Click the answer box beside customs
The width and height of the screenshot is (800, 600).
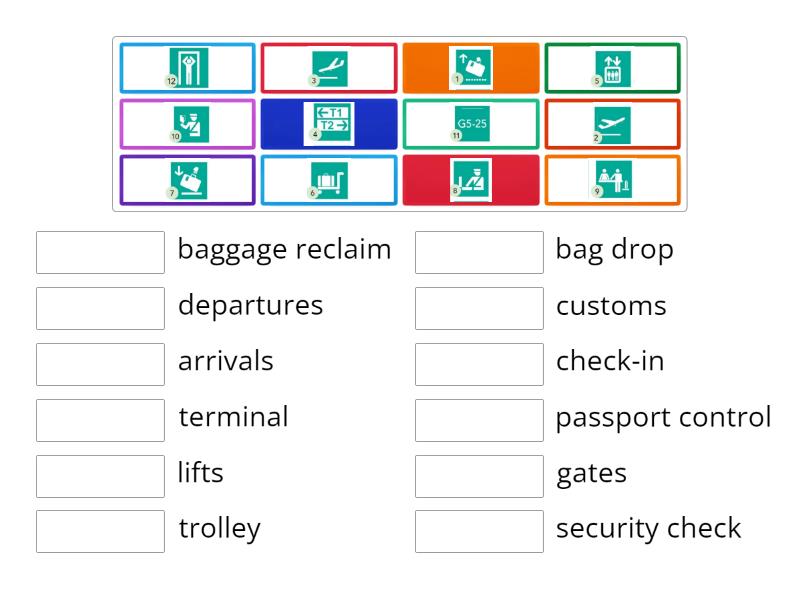(x=478, y=308)
